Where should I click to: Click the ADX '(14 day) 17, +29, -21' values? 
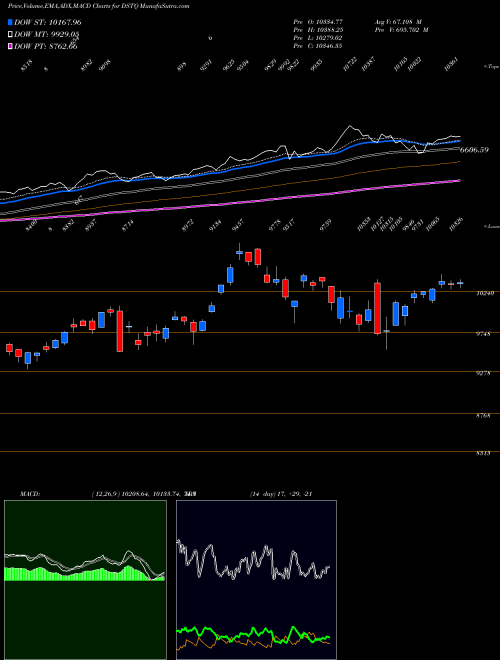[281, 494]
